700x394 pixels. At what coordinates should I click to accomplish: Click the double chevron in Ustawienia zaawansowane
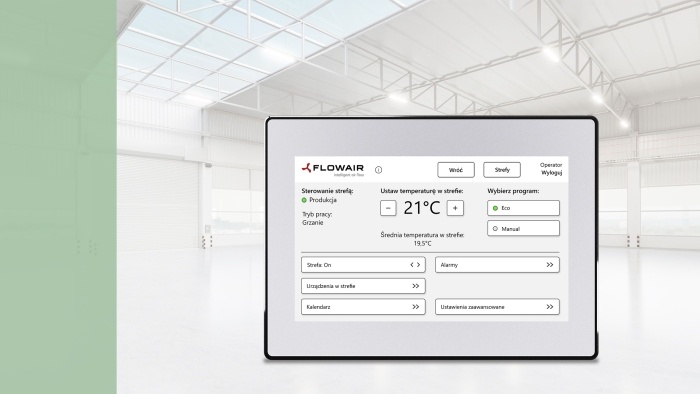tap(550, 307)
